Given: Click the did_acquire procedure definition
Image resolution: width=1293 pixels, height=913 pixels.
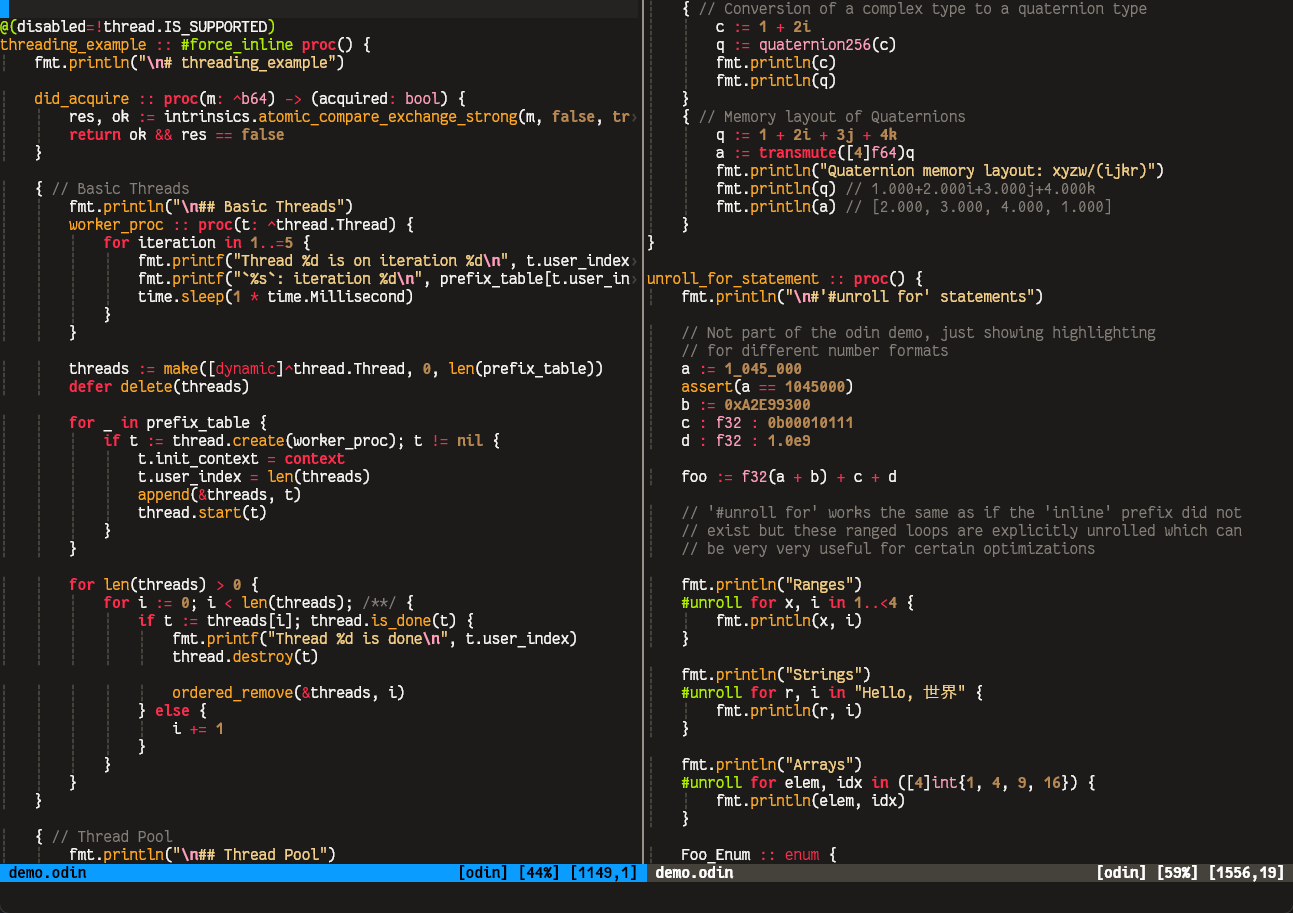Looking at the screenshot, I should click(82, 99).
